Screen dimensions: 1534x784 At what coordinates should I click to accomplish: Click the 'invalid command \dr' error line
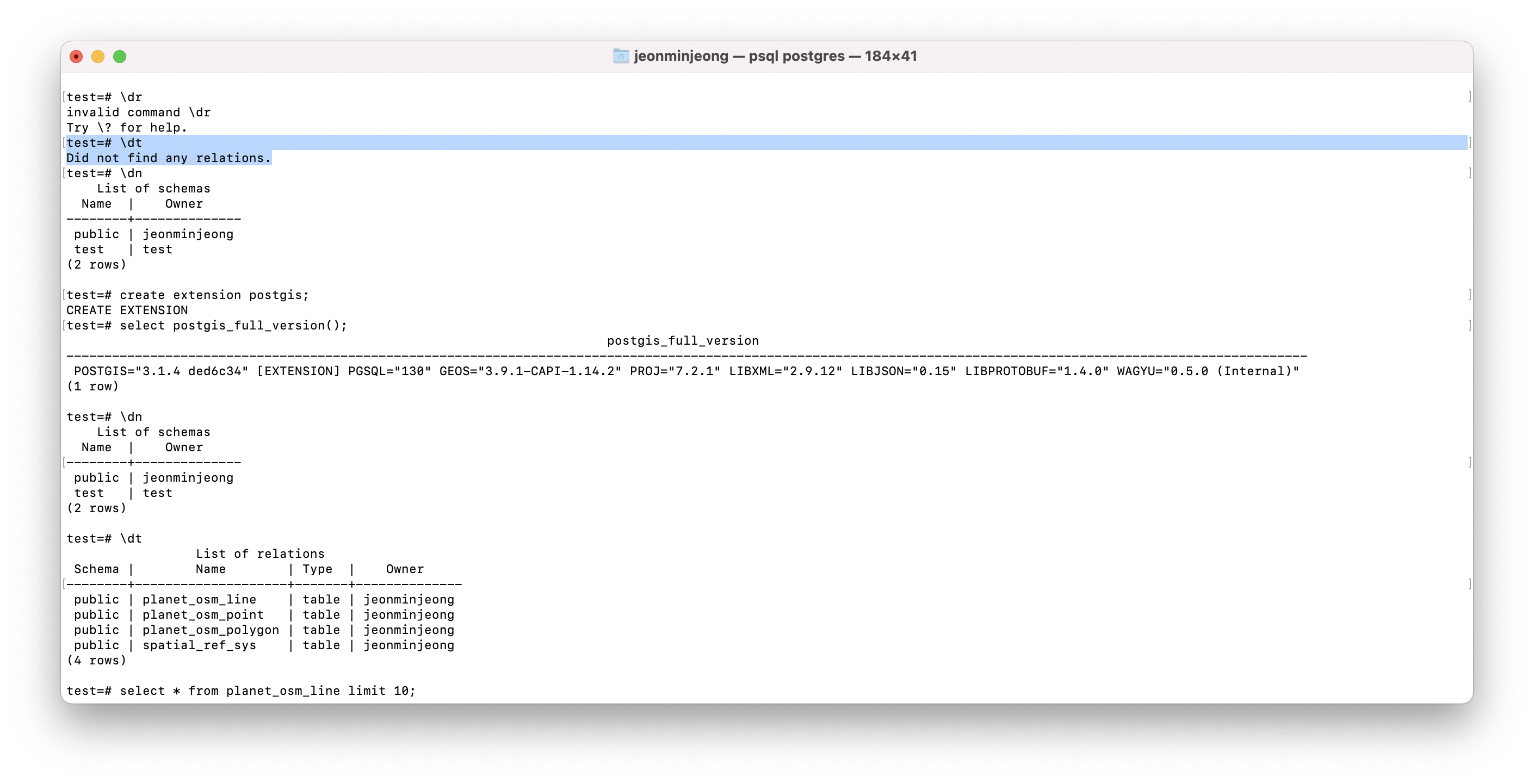point(138,113)
